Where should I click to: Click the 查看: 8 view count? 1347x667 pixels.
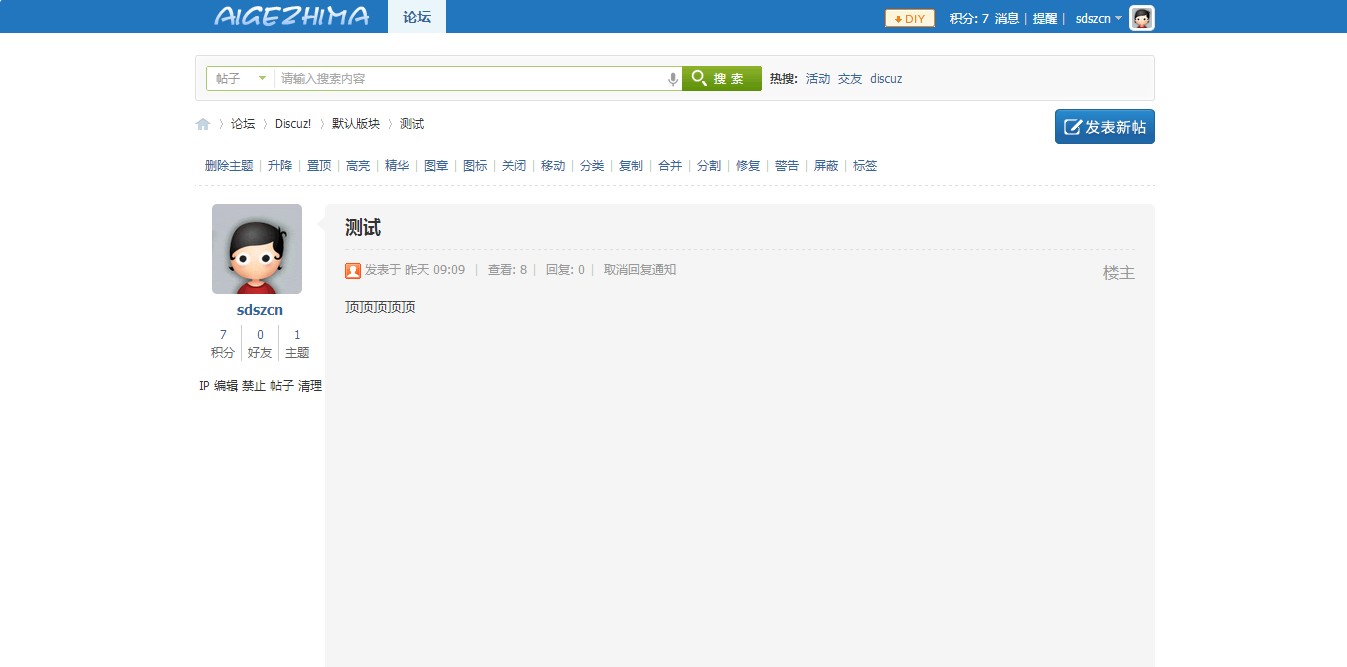coord(507,270)
